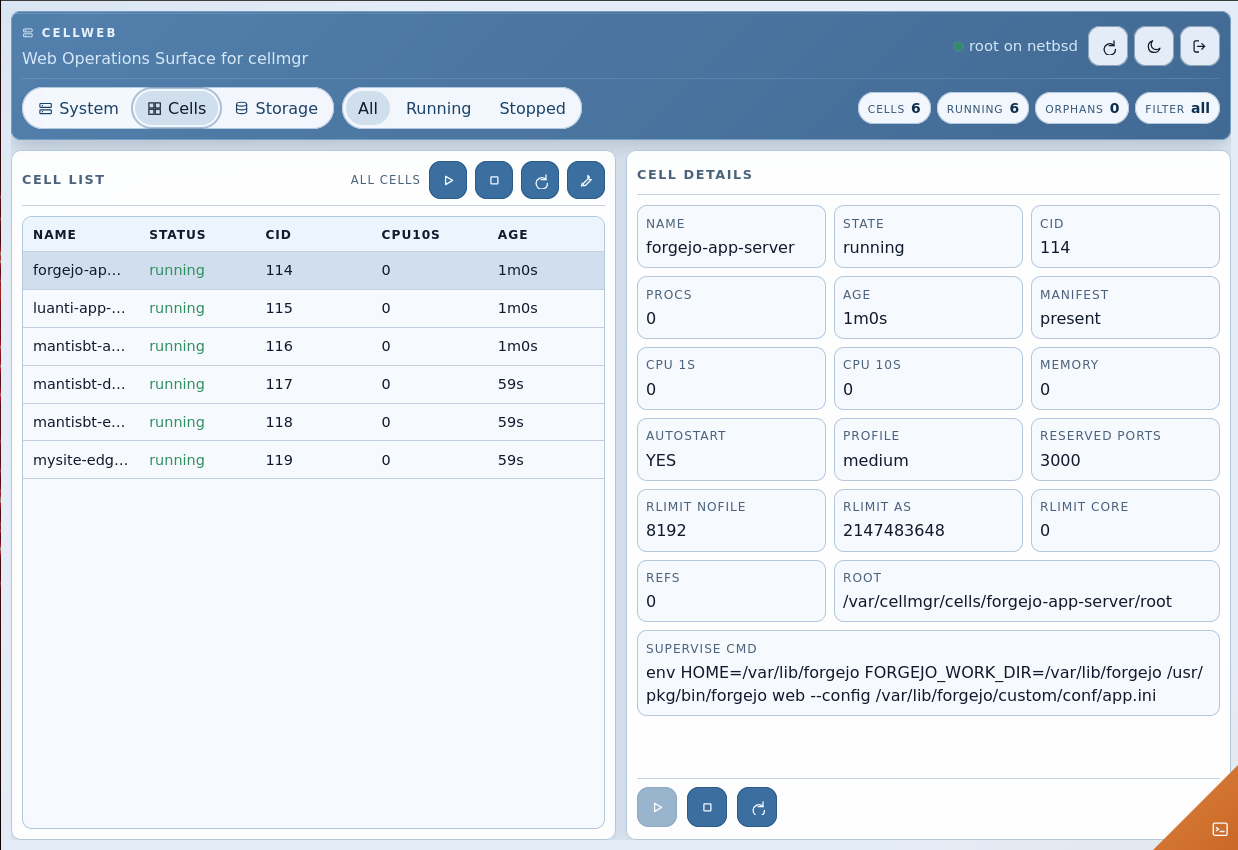Image resolution: width=1238 pixels, height=850 pixels.
Task: Toggle dark mode with the moon icon
Action: (x=1154, y=47)
